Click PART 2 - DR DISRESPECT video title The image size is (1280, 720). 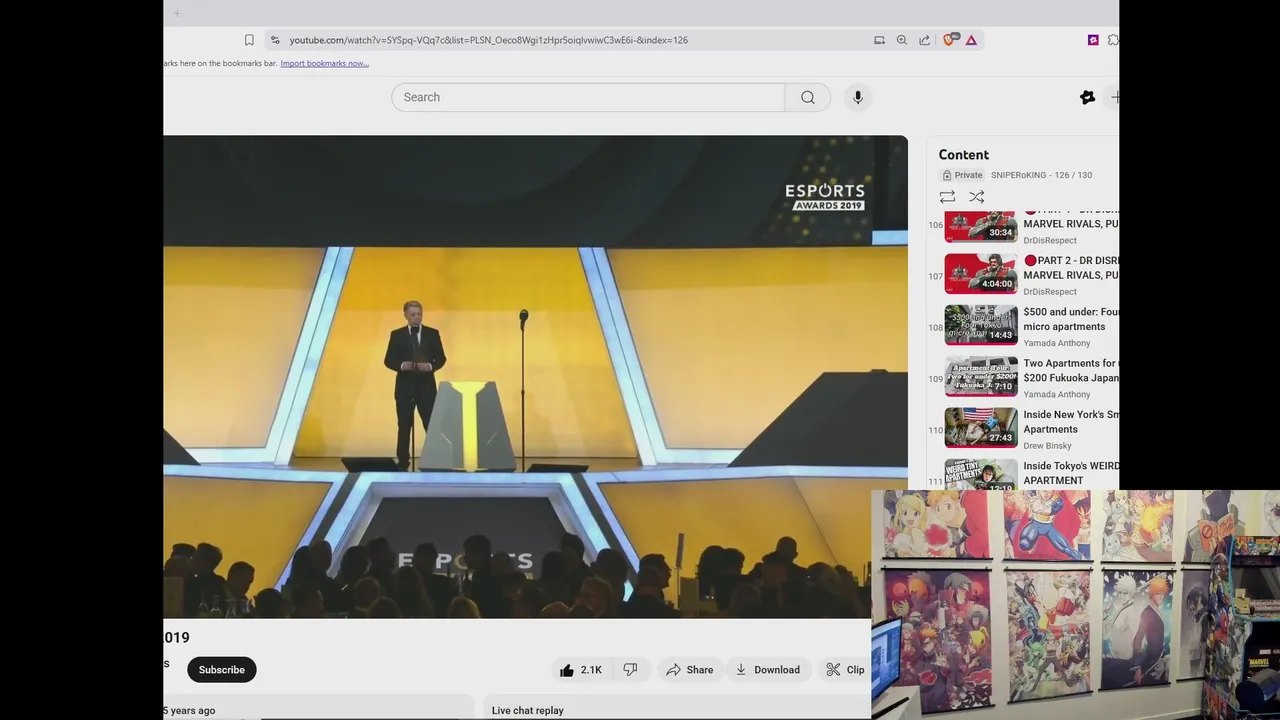[1071, 267]
